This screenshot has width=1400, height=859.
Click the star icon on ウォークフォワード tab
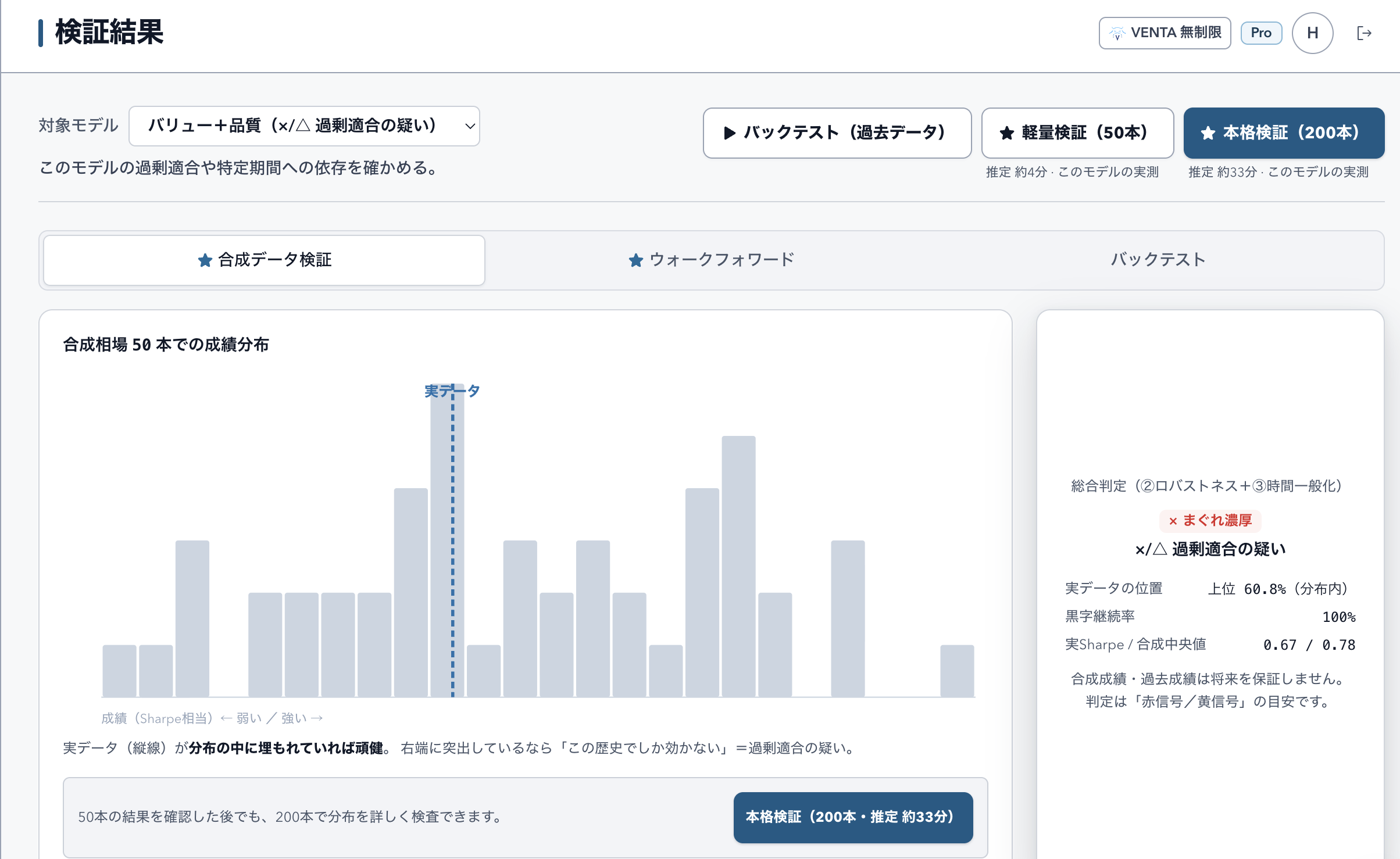point(635,260)
